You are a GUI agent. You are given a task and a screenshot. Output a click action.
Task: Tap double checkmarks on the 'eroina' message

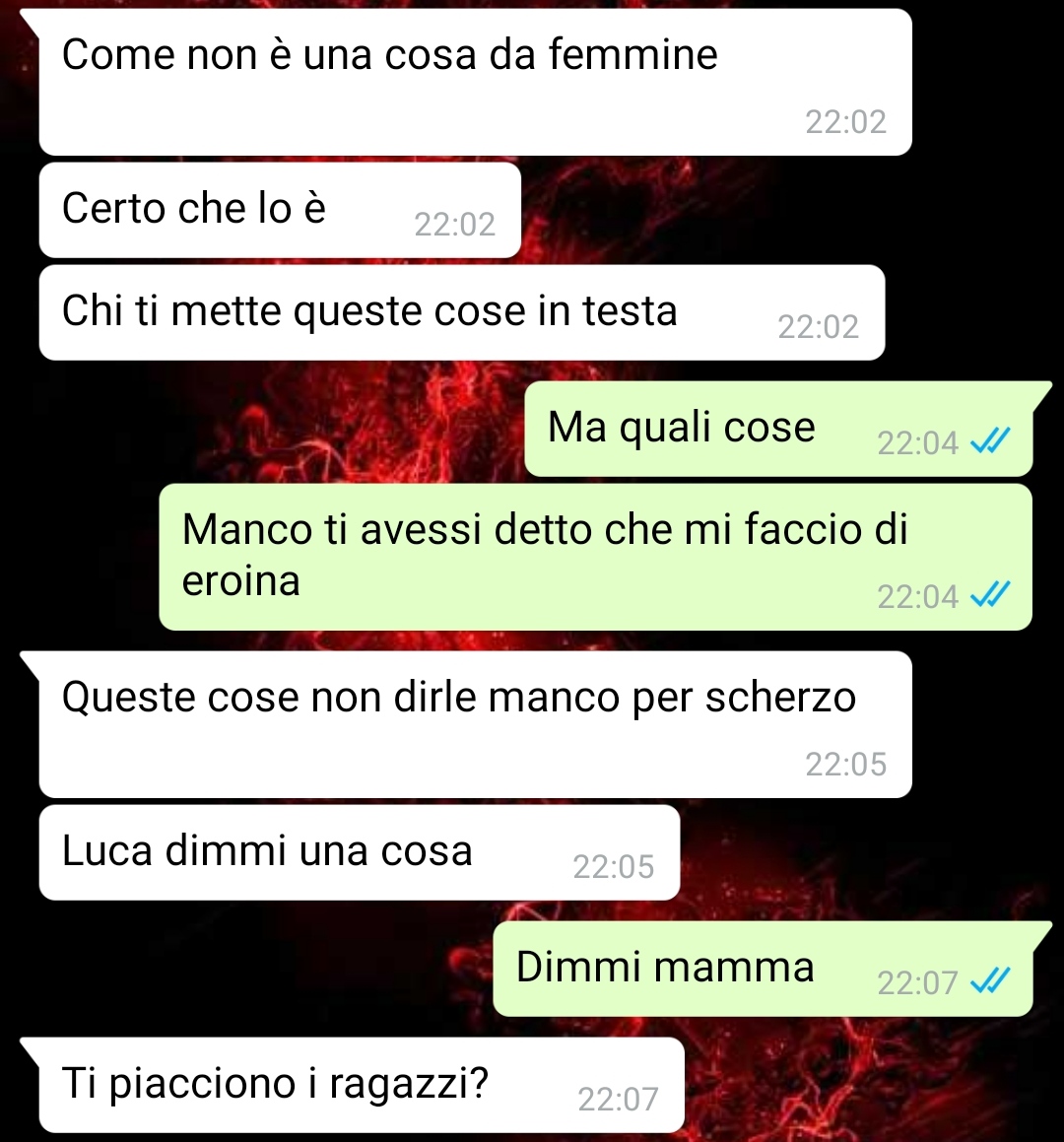pos(991,594)
